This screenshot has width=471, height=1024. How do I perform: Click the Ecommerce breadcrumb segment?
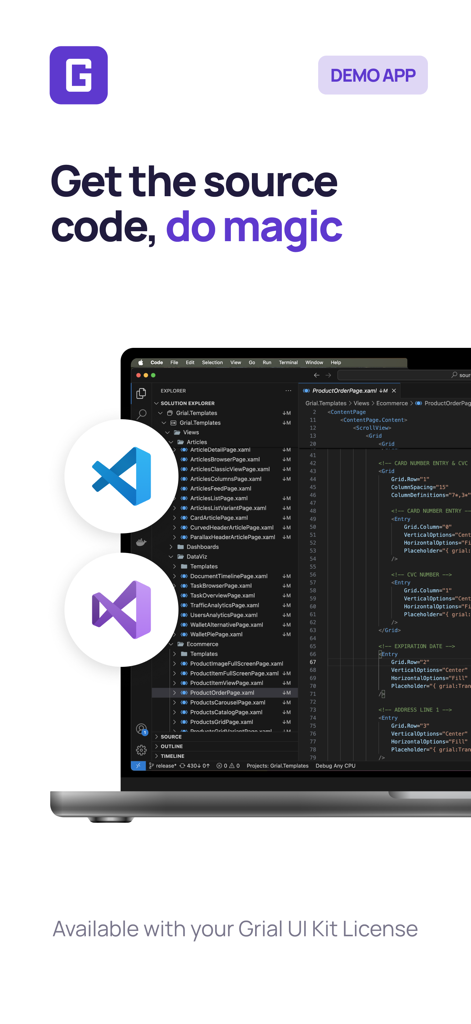pos(392,404)
